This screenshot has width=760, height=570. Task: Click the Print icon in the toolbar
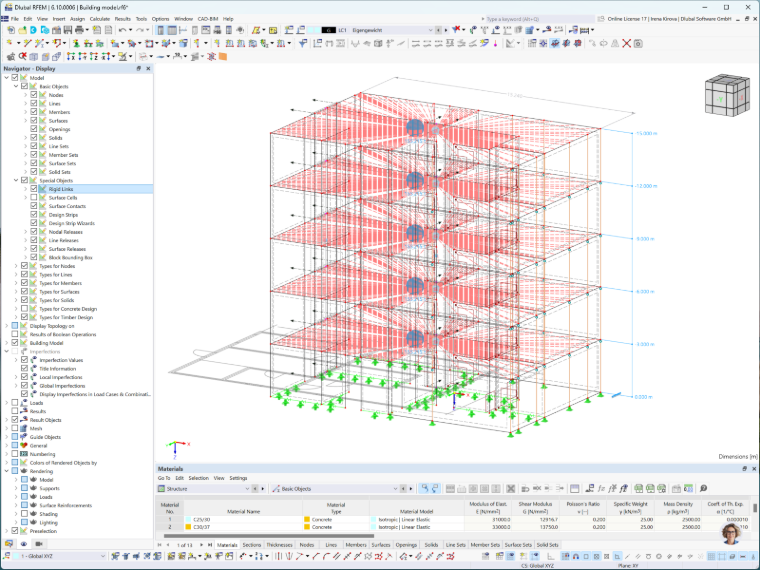[79, 30]
